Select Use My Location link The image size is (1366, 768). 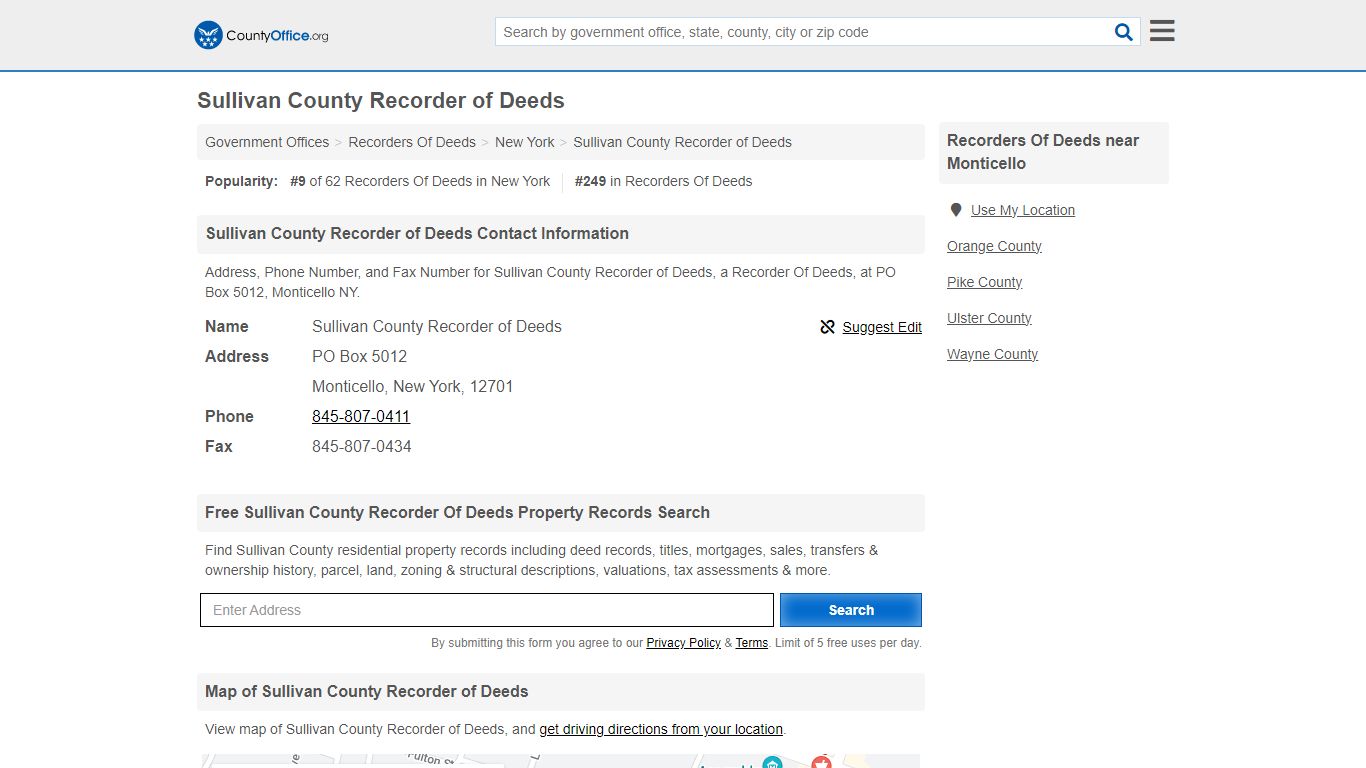pyautogui.click(x=1023, y=210)
